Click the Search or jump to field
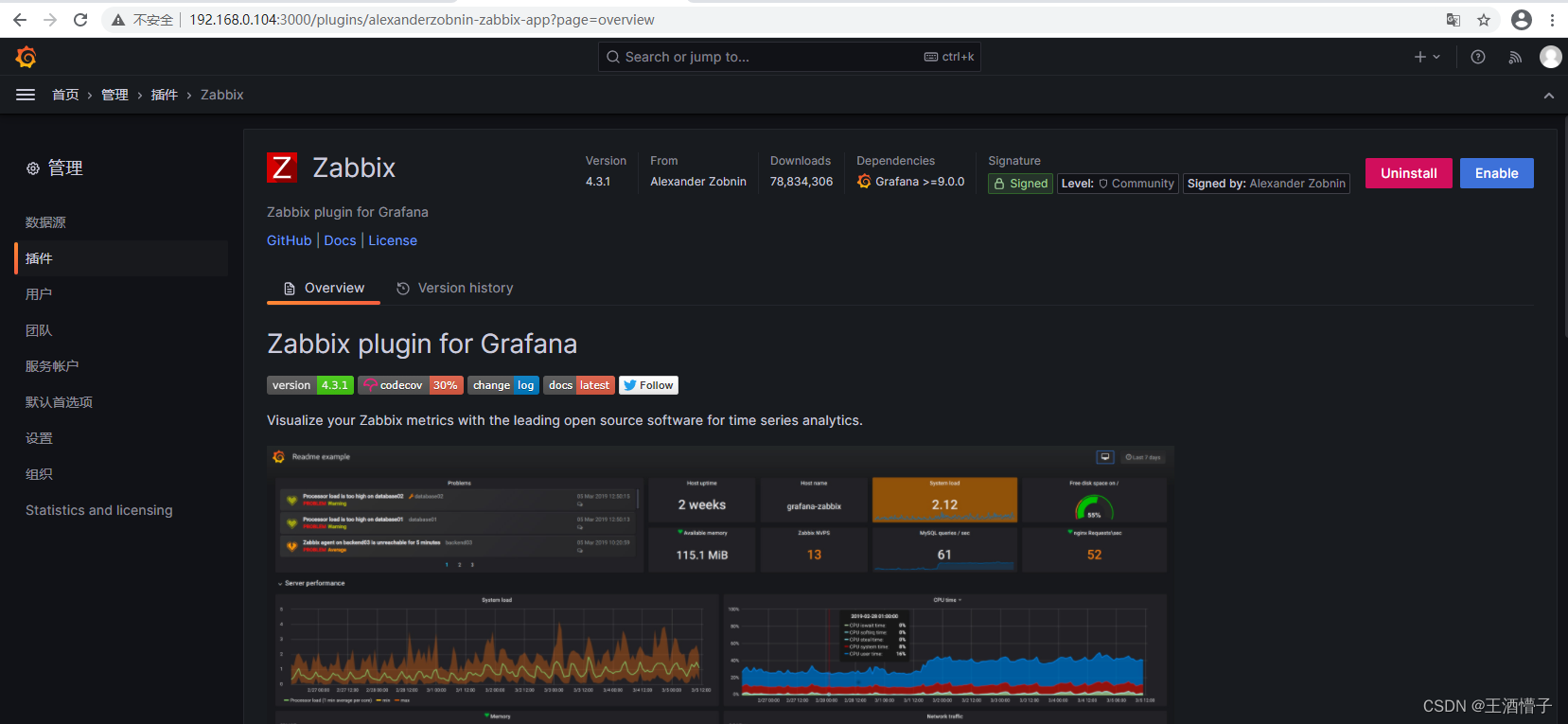 (x=789, y=57)
